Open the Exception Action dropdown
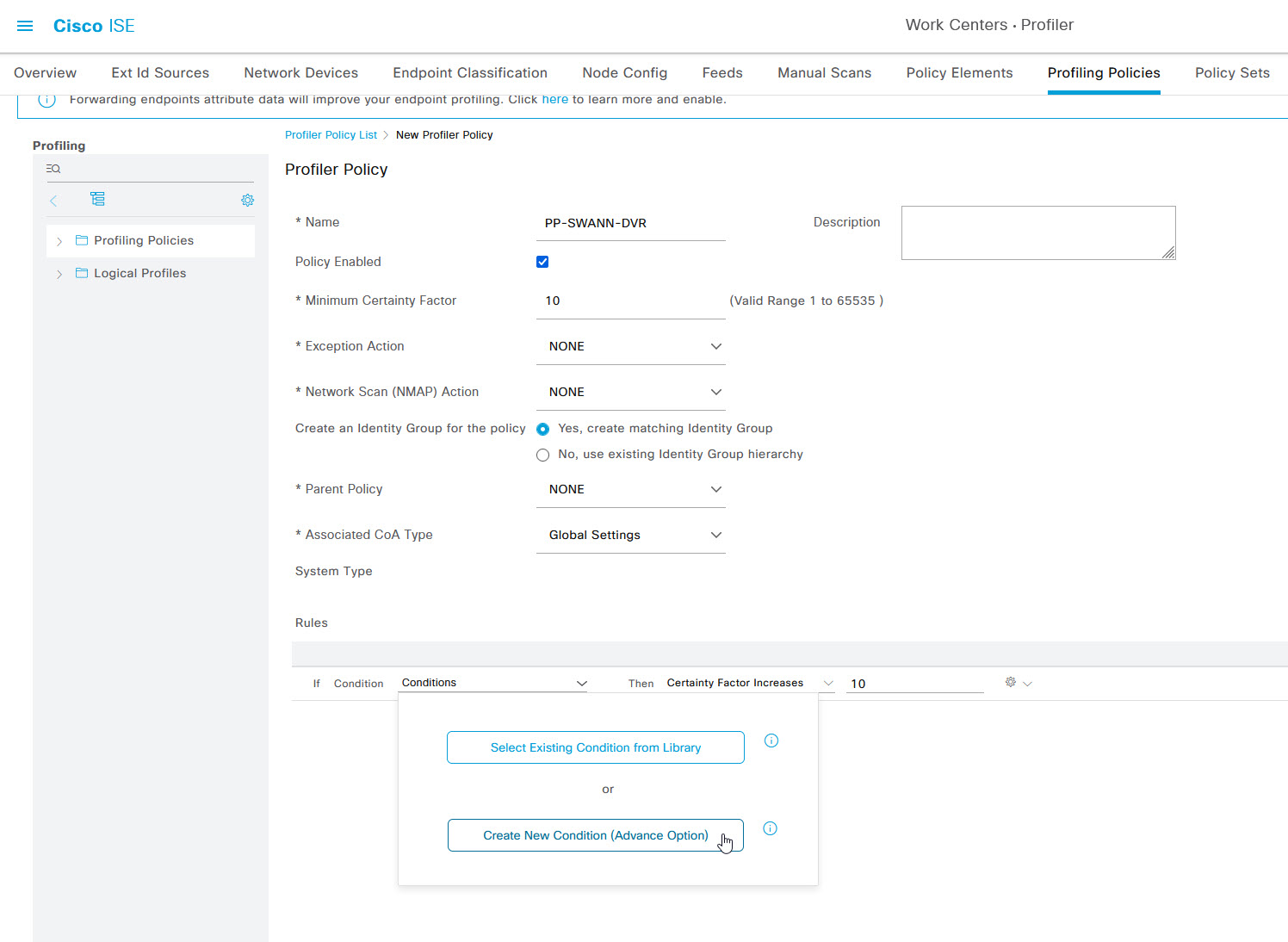1288x942 pixels. [x=631, y=346]
